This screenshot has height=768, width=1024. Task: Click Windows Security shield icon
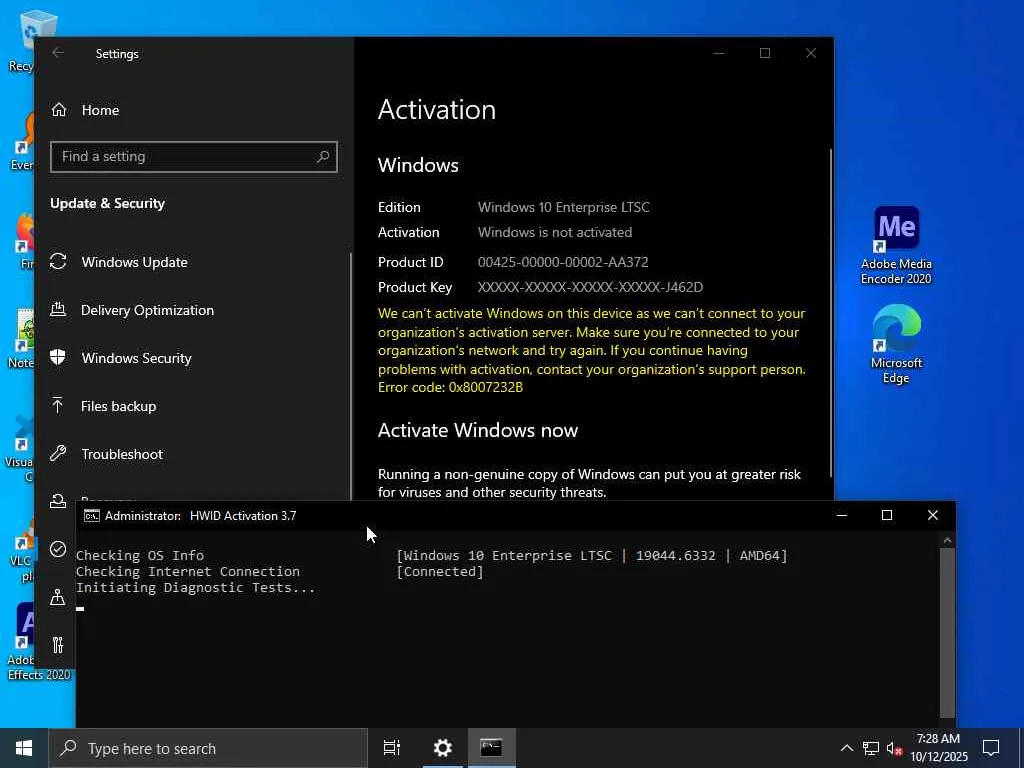pos(58,357)
